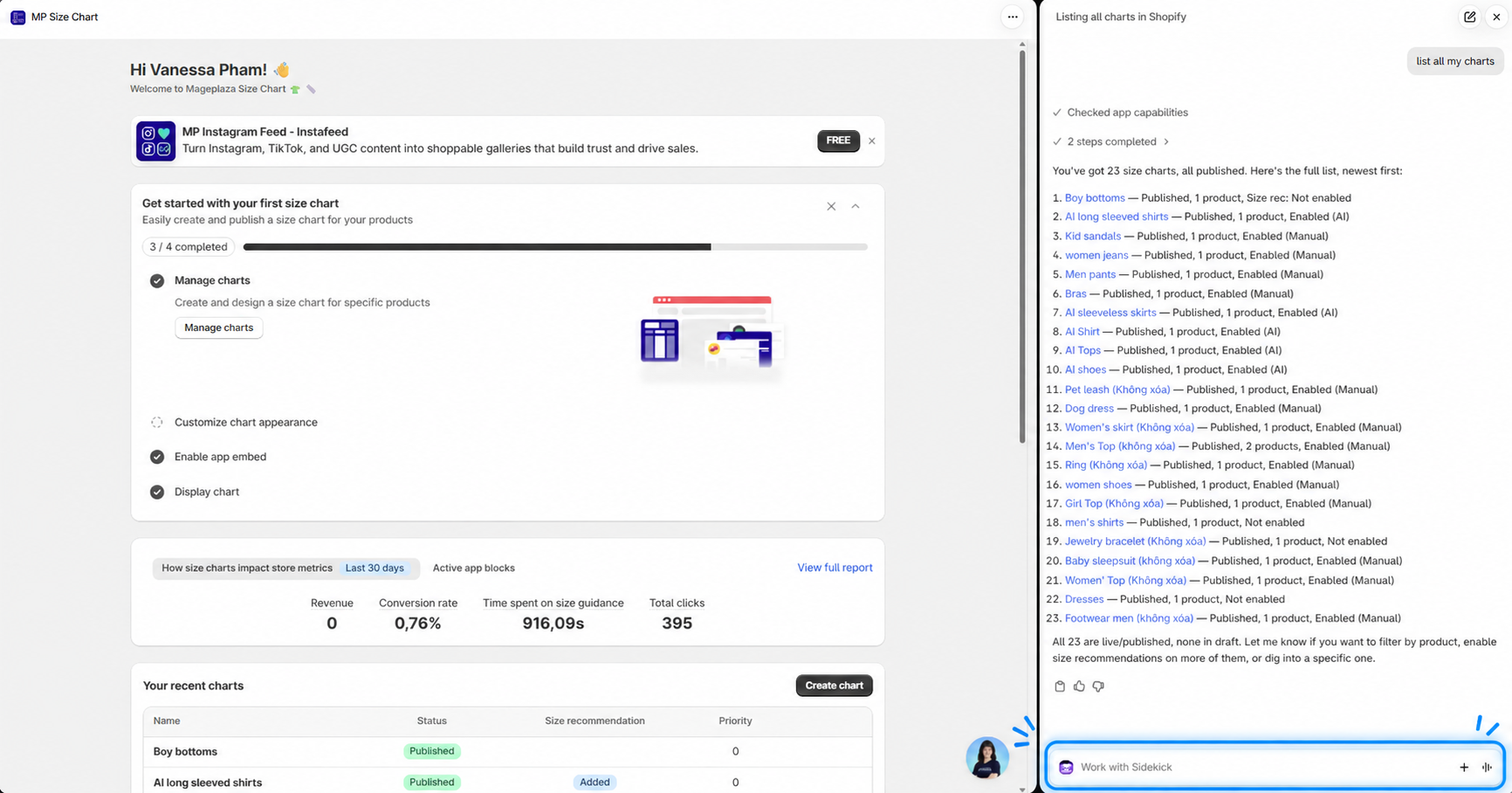
Task: Open the Dog dress chart link
Action: (1089, 408)
